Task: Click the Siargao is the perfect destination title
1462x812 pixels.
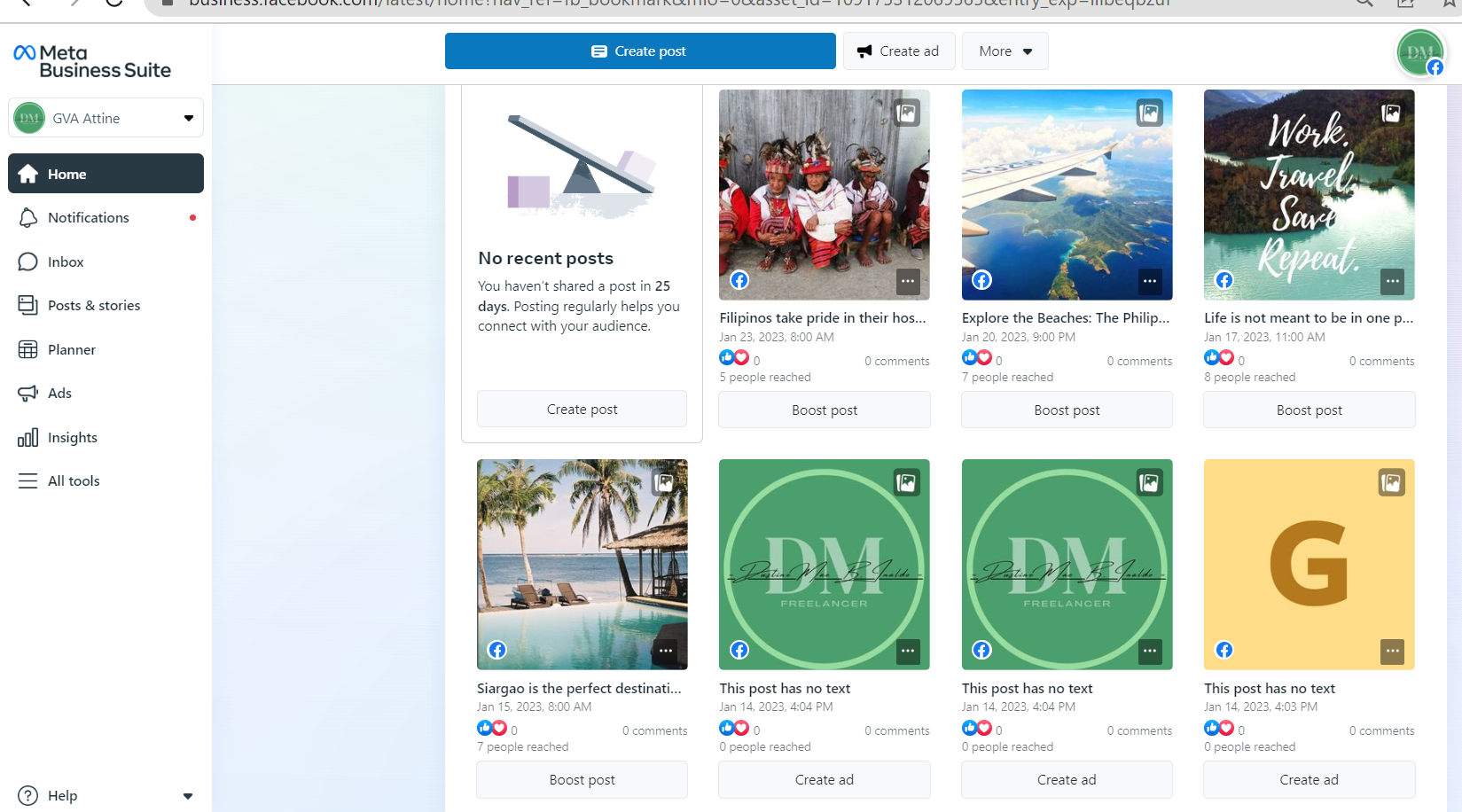Action: coord(579,689)
